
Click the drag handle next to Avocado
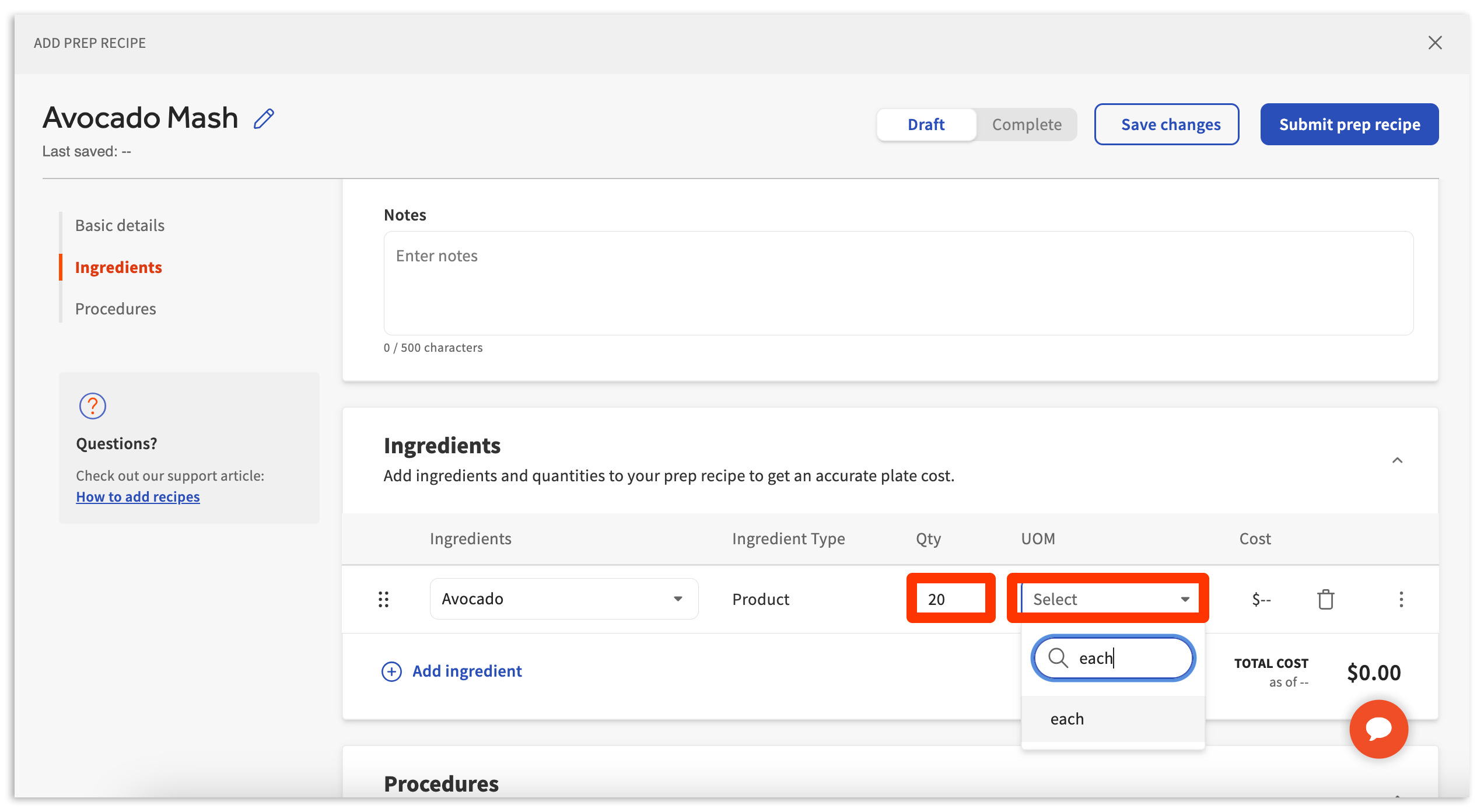point(383,599)
